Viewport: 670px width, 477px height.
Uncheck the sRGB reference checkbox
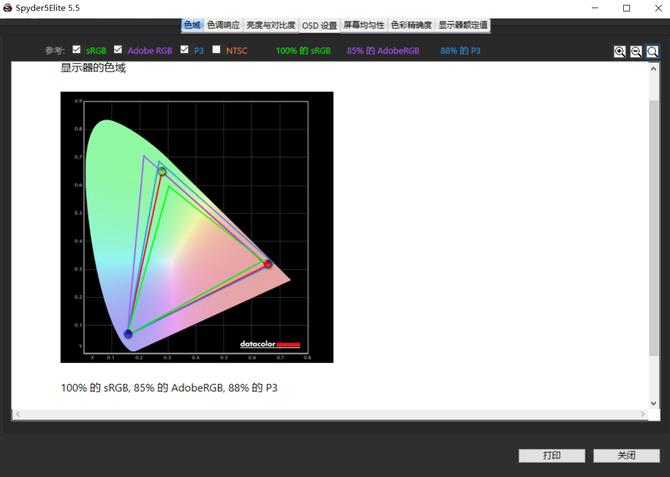tap(77, 49)
